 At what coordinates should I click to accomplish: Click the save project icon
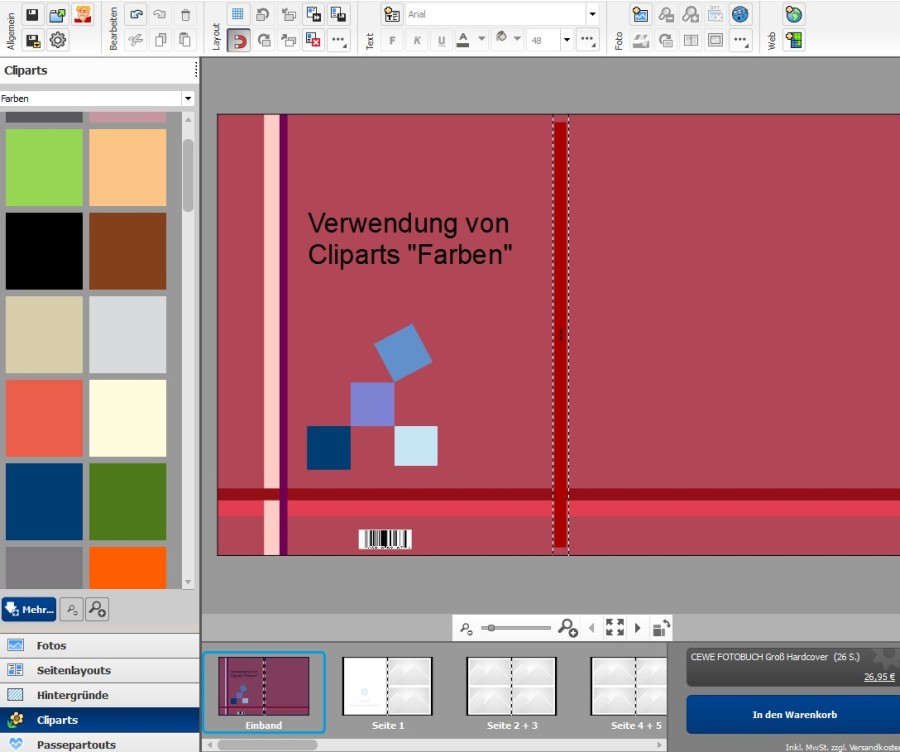coord(32,15)
